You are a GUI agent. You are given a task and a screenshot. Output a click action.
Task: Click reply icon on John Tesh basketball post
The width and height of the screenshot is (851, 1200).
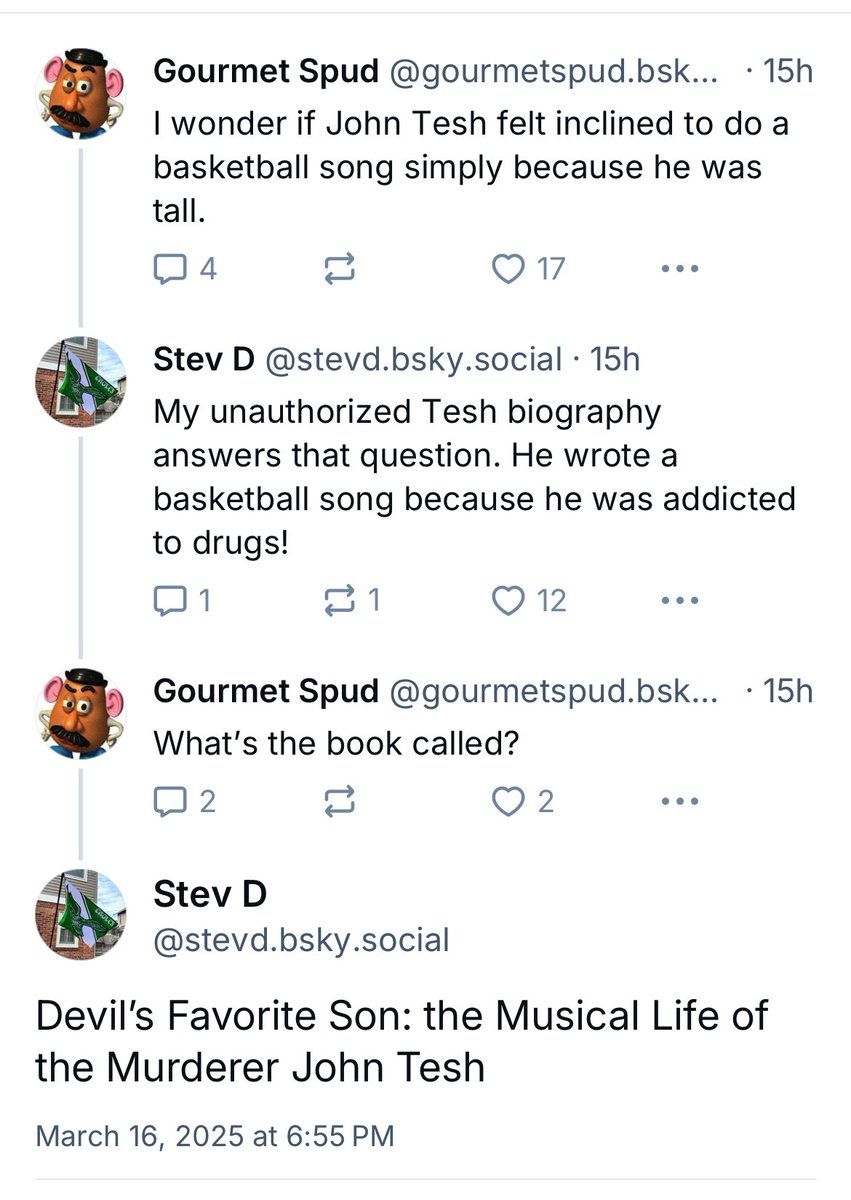pyautogui.click(x=168, y=268)
